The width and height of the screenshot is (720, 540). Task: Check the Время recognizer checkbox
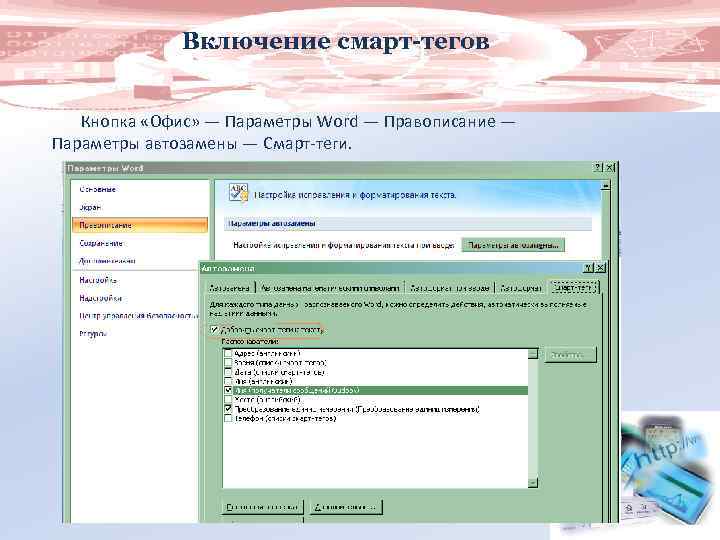click(228, 362)
